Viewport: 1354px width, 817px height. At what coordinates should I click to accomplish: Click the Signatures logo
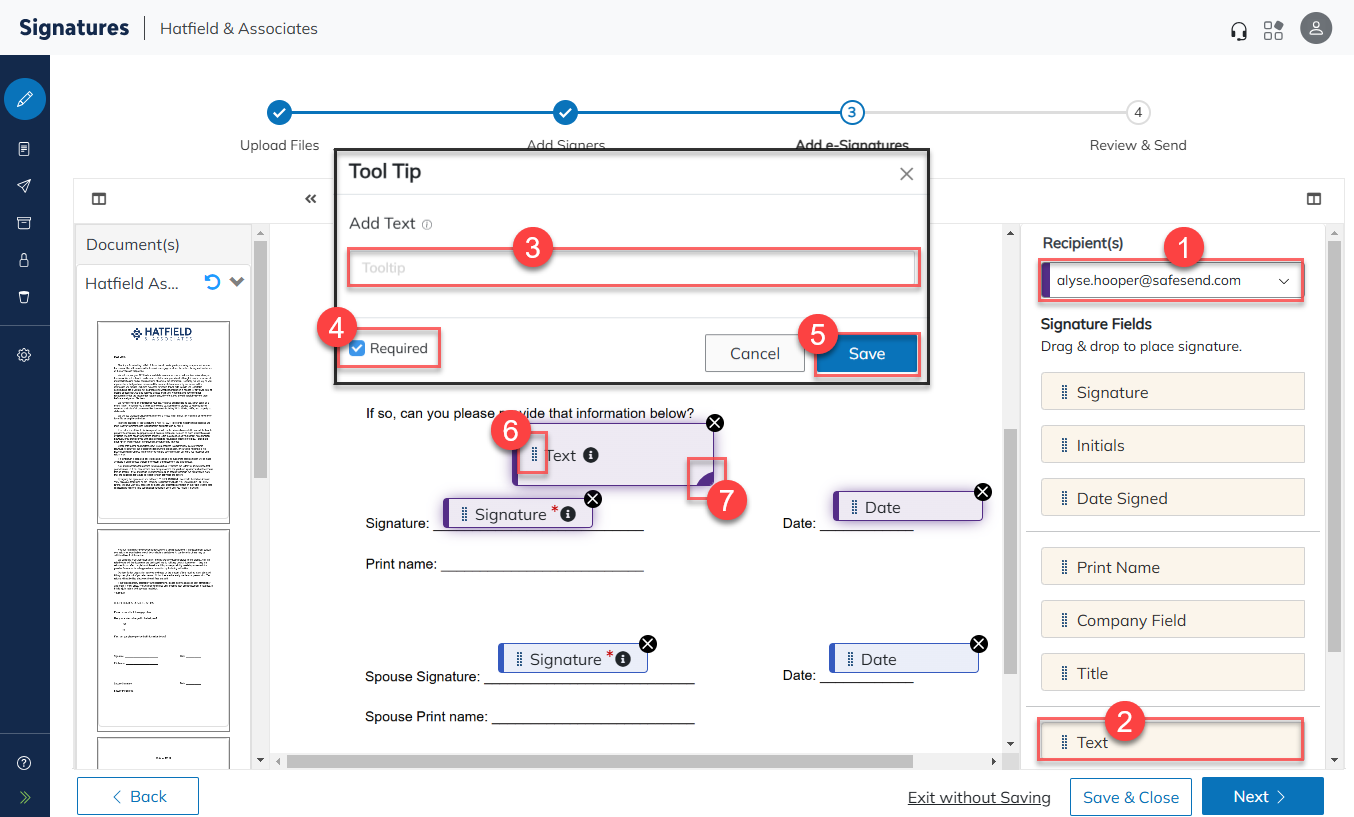(x=74, y=28)
